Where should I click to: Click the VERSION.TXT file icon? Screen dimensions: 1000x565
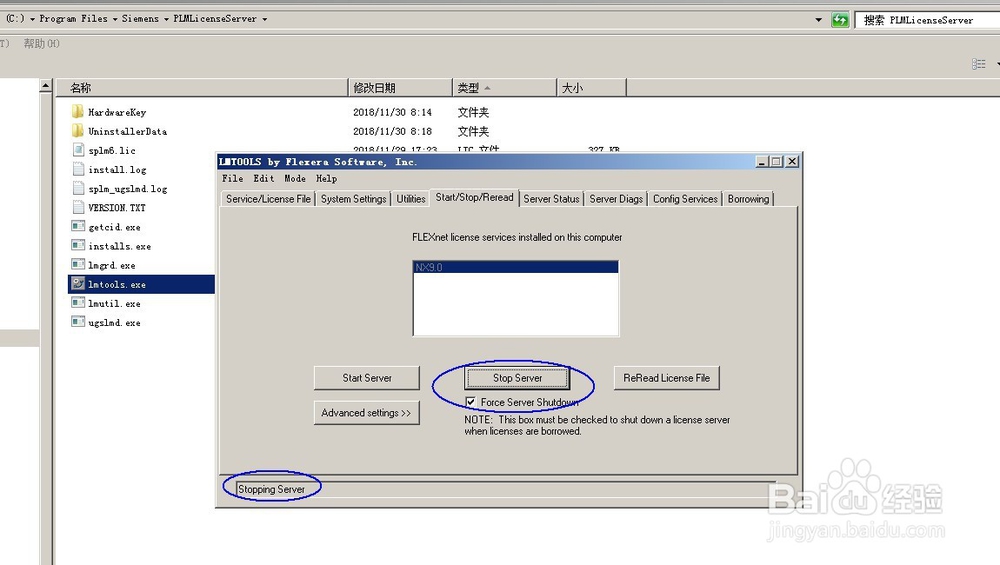click(78, 208)
